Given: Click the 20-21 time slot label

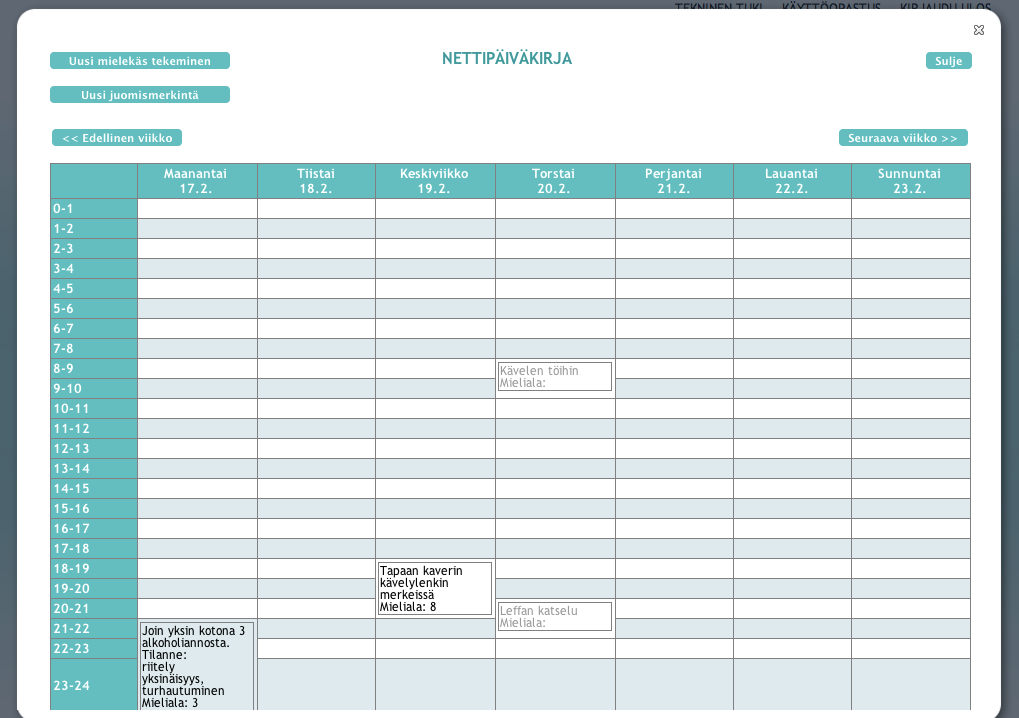Looking at the screenshot, I should tap(94, 609).
